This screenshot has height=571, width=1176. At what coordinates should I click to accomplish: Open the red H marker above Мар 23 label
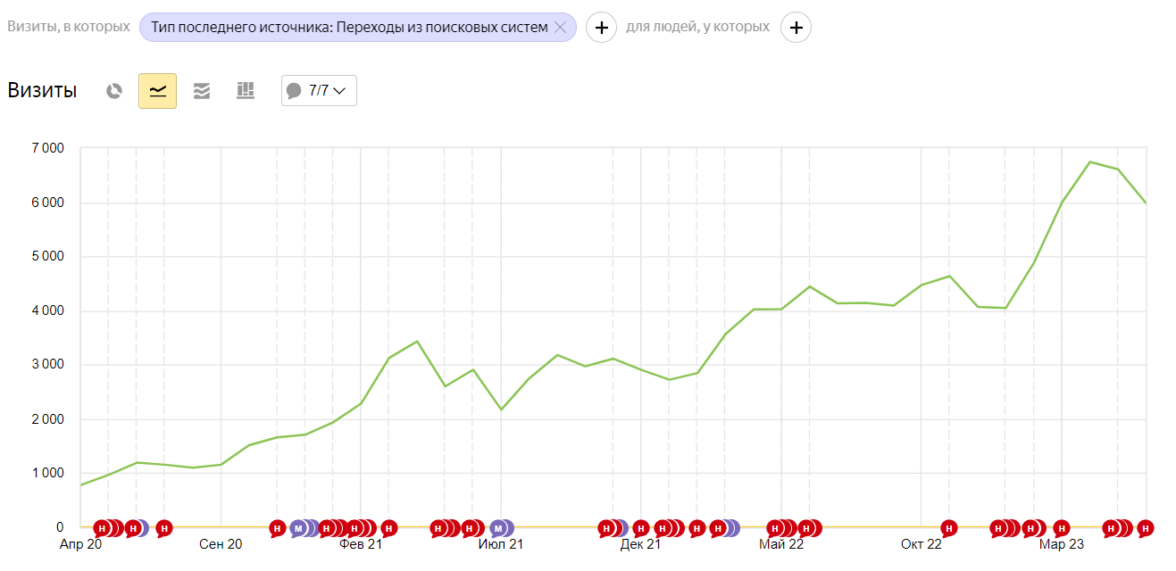pos(1061,528)
